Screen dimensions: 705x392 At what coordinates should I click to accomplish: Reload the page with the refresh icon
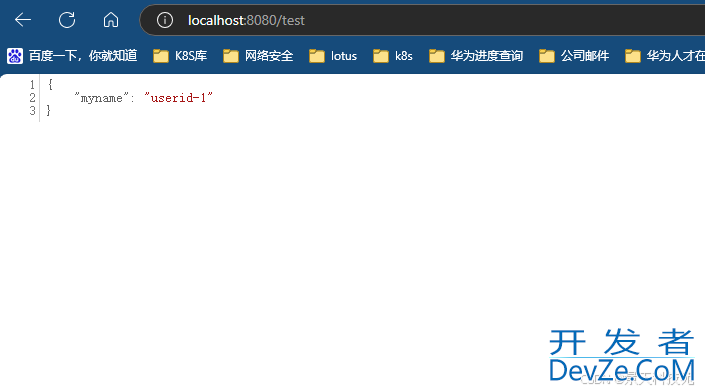67,20
